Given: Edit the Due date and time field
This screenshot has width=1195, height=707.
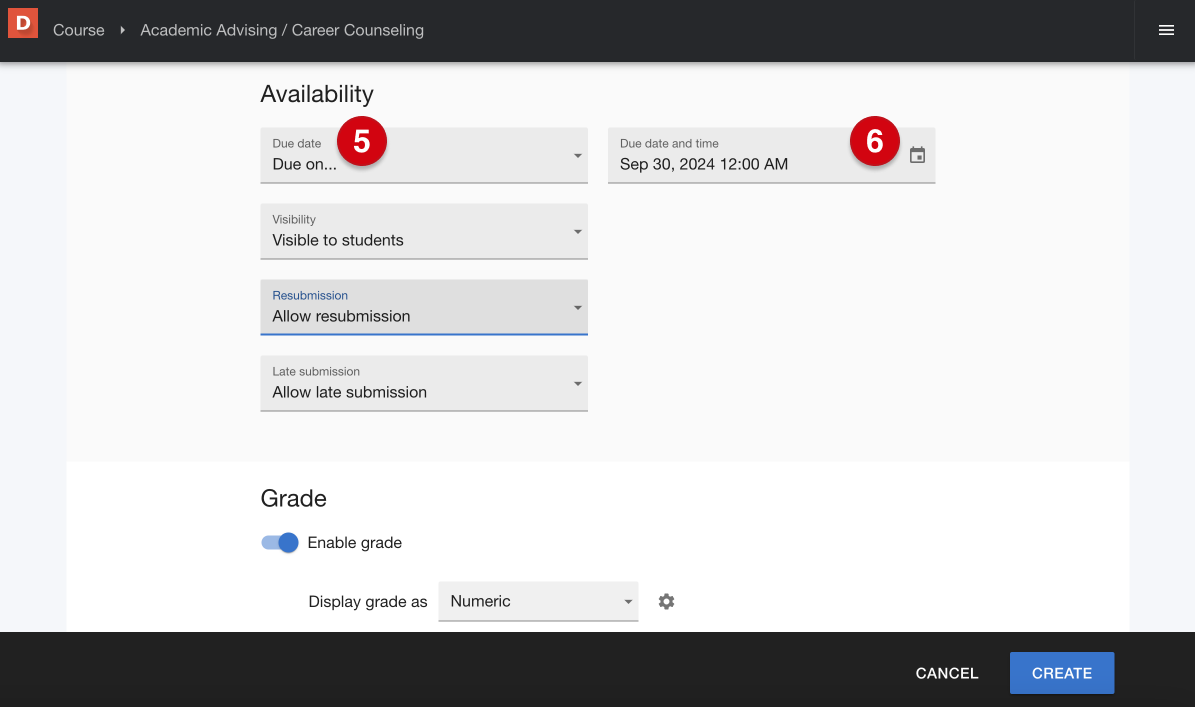Looking at the screenshot, I should coord(771,155).
